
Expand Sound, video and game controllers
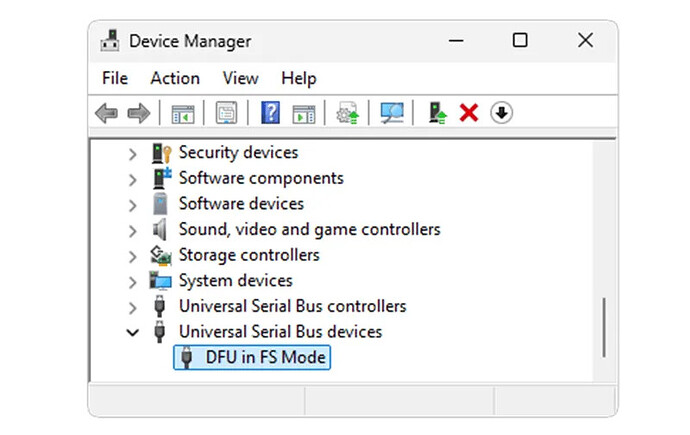(x=133, y=230)
